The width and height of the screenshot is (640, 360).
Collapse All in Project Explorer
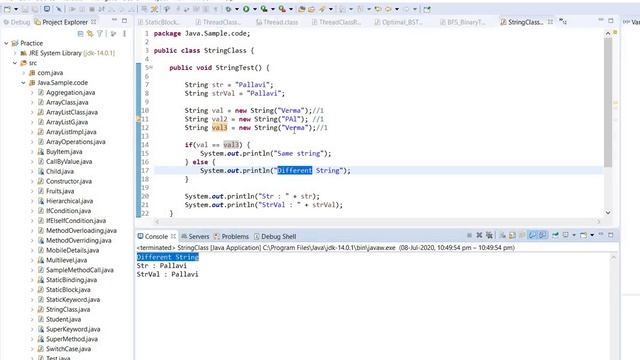point(80,33)
